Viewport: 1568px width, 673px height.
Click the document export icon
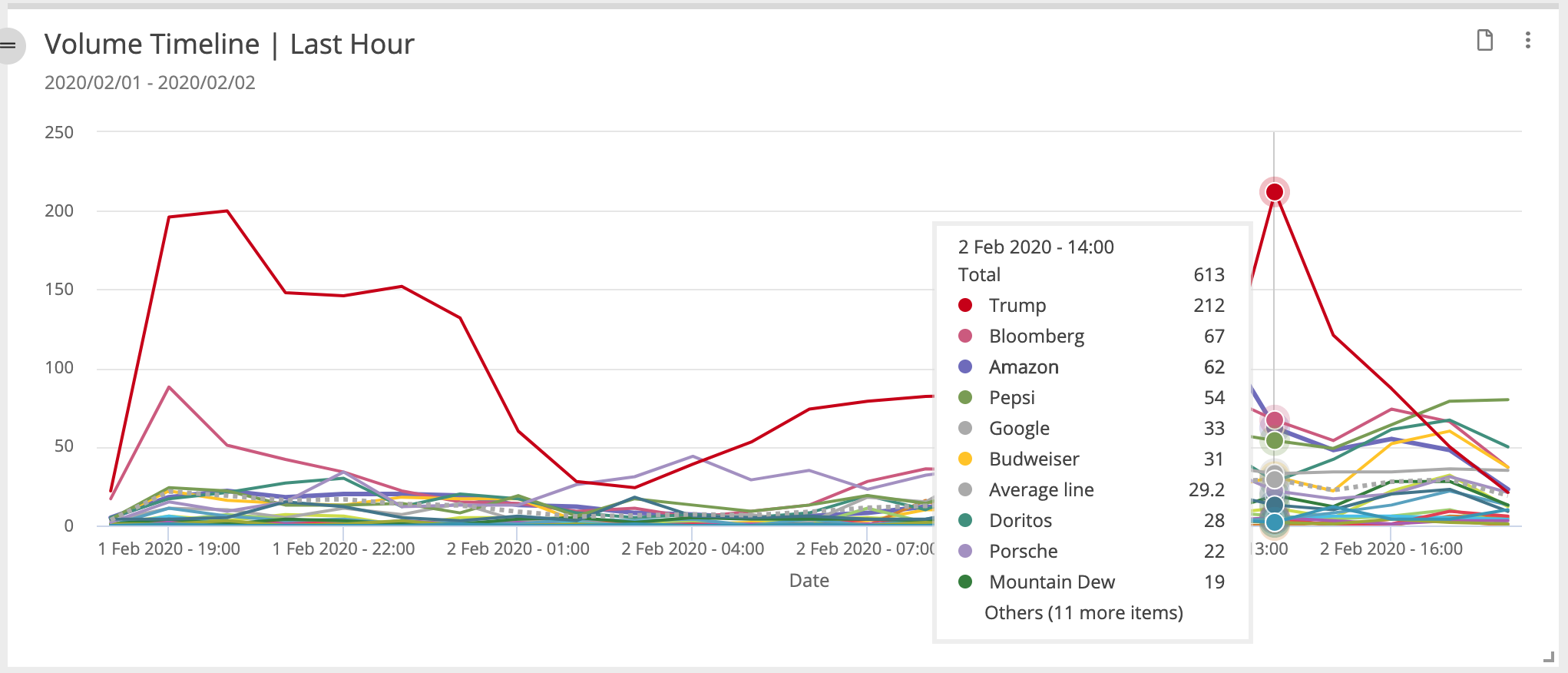pos(1485,40)
